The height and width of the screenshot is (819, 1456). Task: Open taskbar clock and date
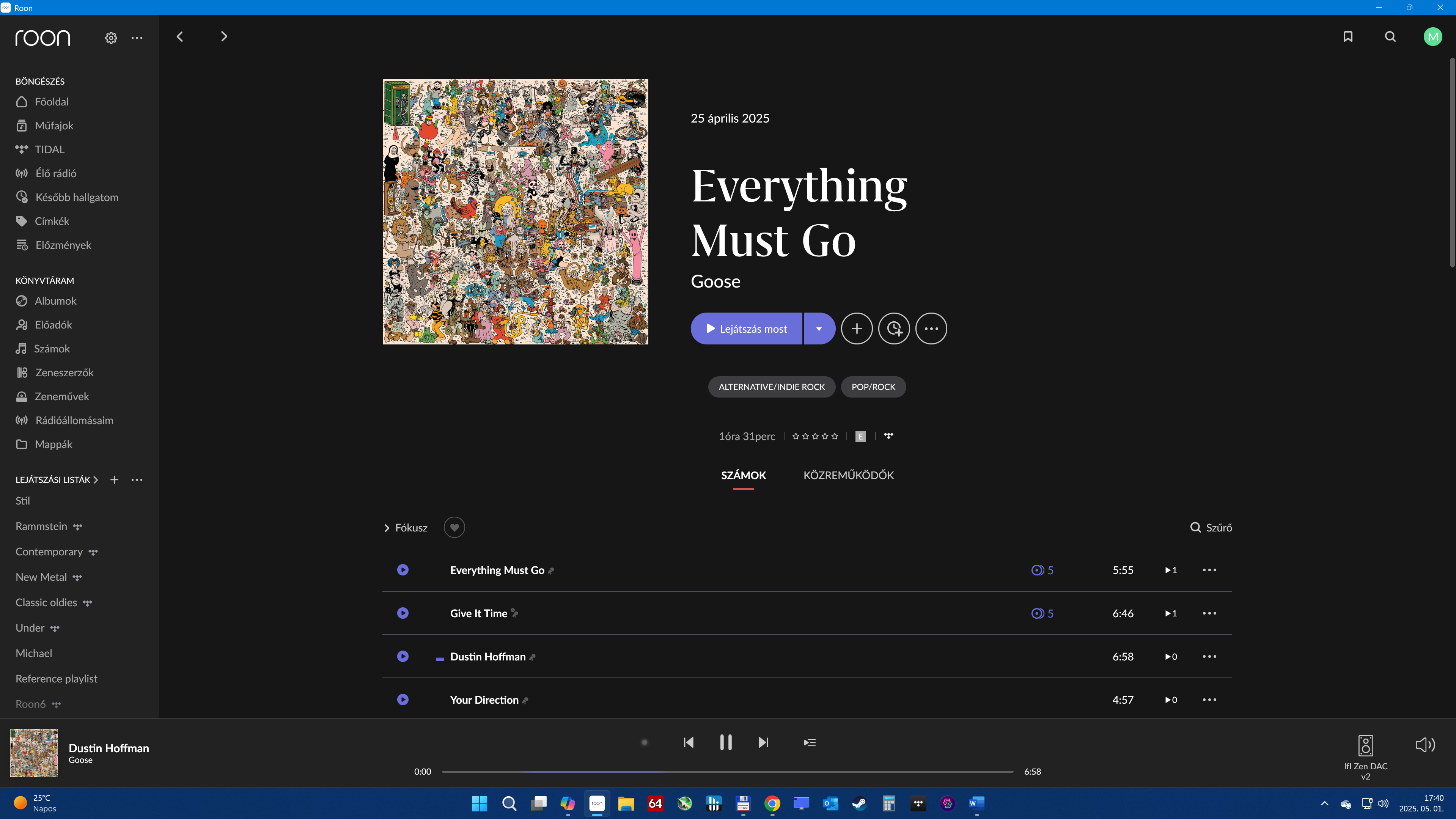tap(1421, 803)
